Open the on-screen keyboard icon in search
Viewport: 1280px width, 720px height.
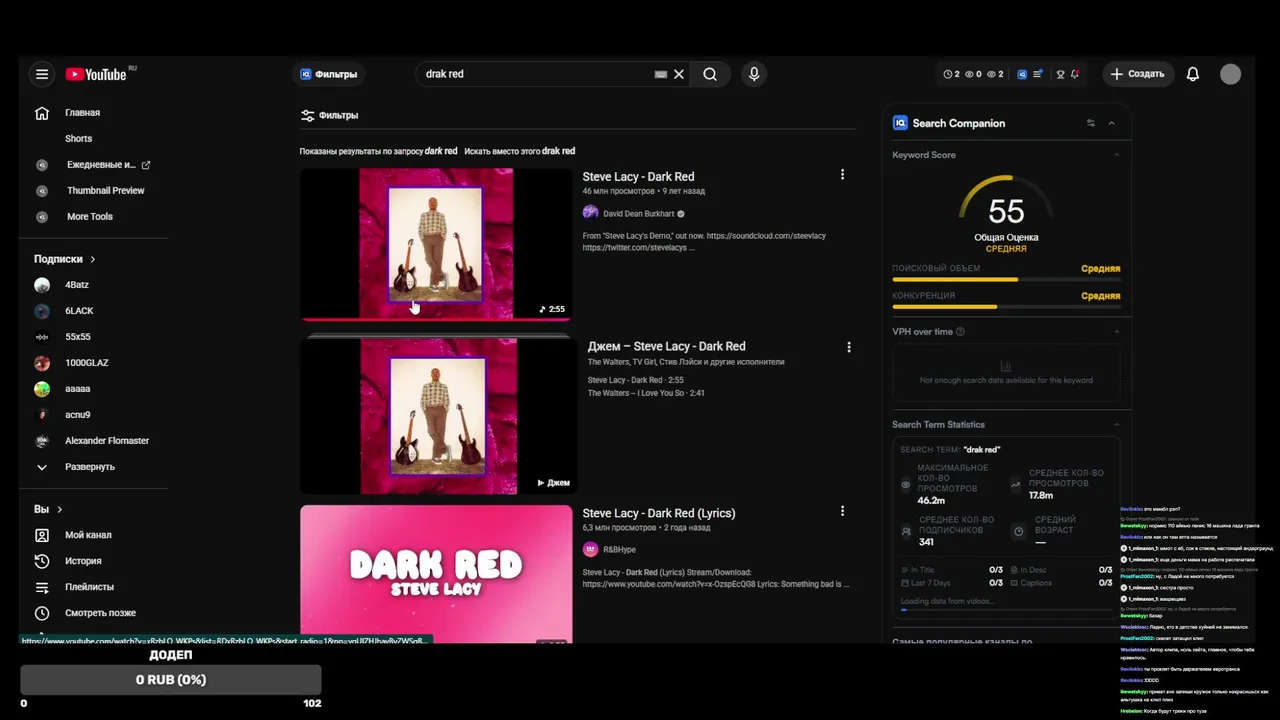tap(661, 74)
